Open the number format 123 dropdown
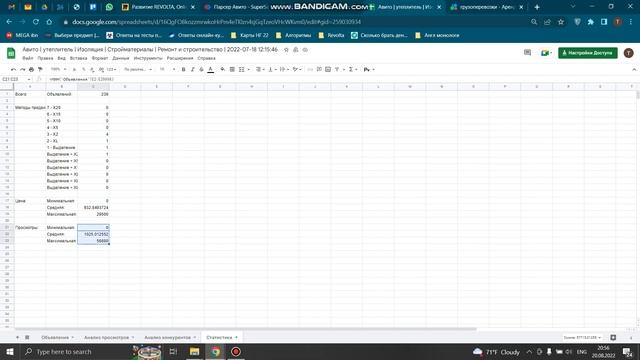This screenshot has height=360, width=640. point(111,69)
